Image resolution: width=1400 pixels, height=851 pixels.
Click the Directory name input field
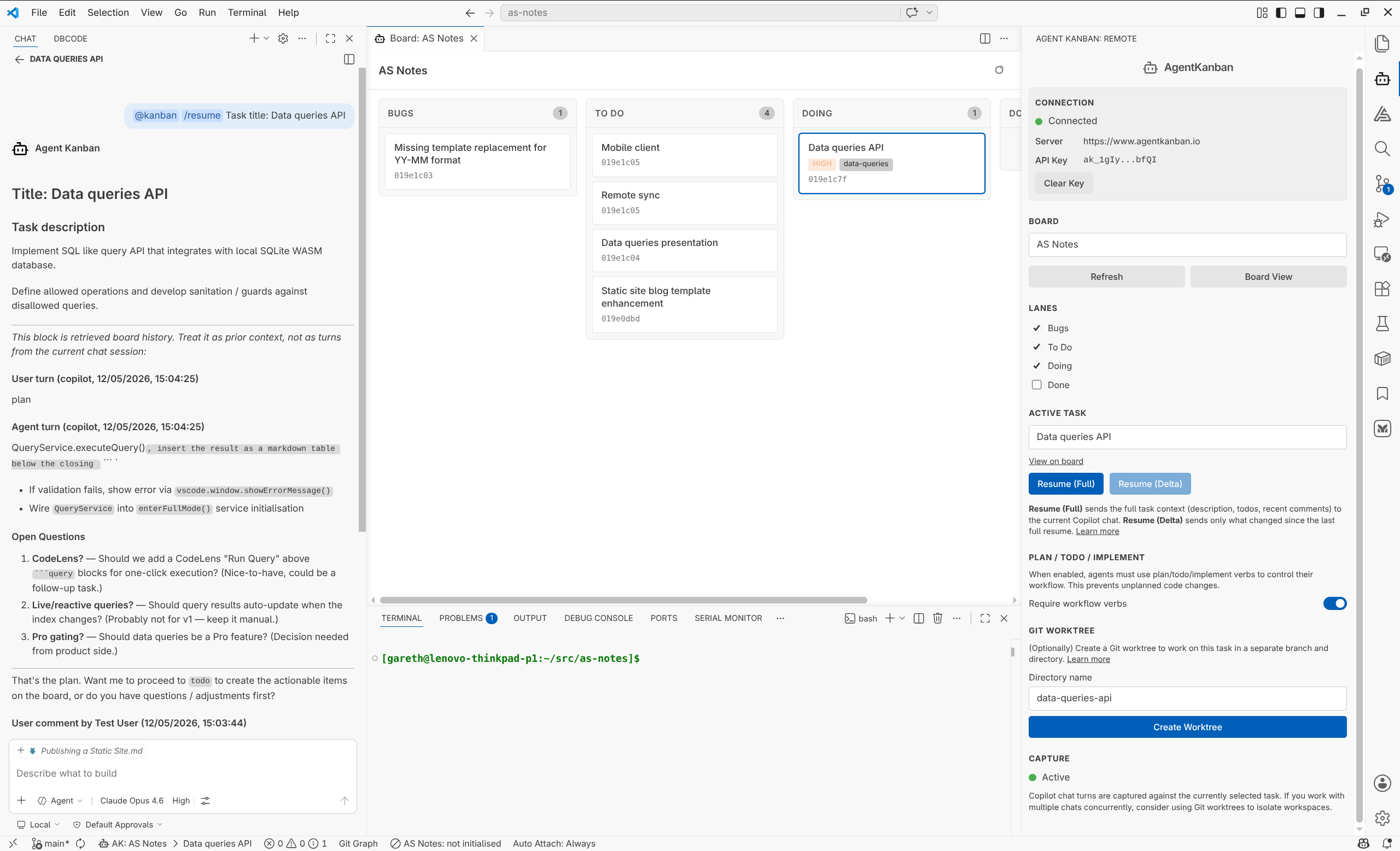coord(1187,699)
